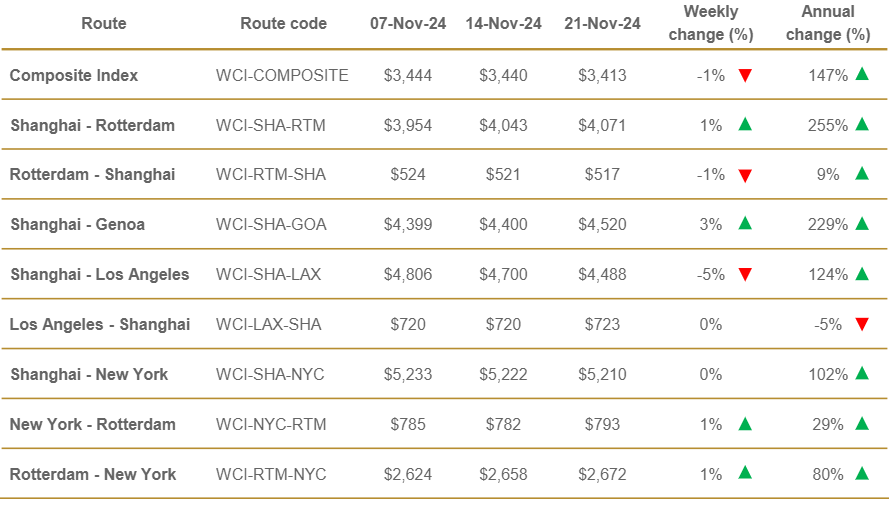Viewport: 894px width, 512px height.
Task: Click the red down arrow next to -5% annual change
Action: (x=862, y=324)
